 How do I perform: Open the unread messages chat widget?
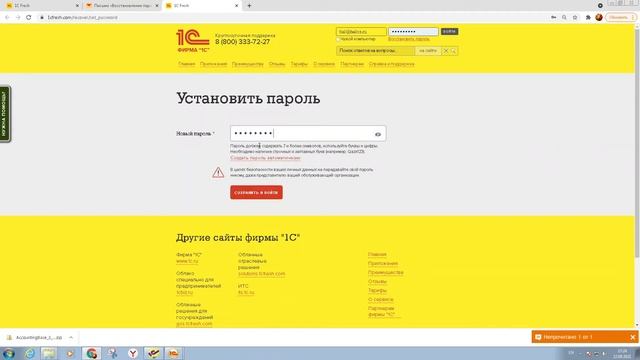tap(580, 337)
